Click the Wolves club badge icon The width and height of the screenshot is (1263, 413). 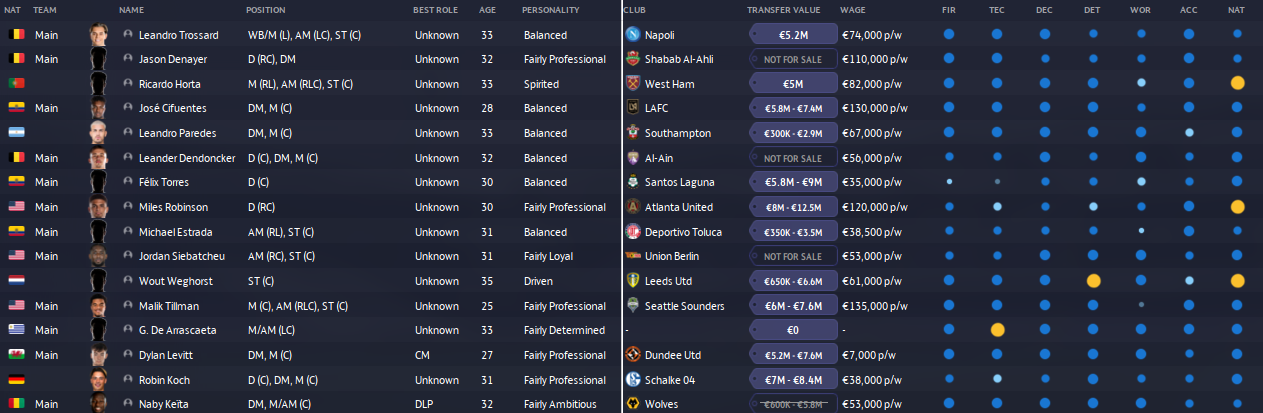click(x=632, y=404)
